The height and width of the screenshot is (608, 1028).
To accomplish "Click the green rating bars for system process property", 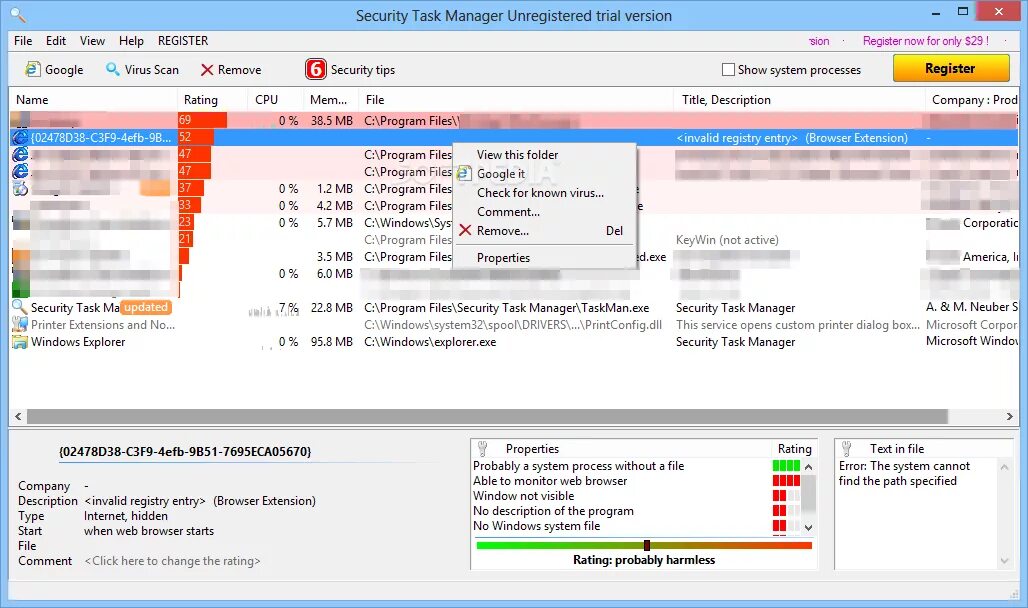I will [786, 466].
